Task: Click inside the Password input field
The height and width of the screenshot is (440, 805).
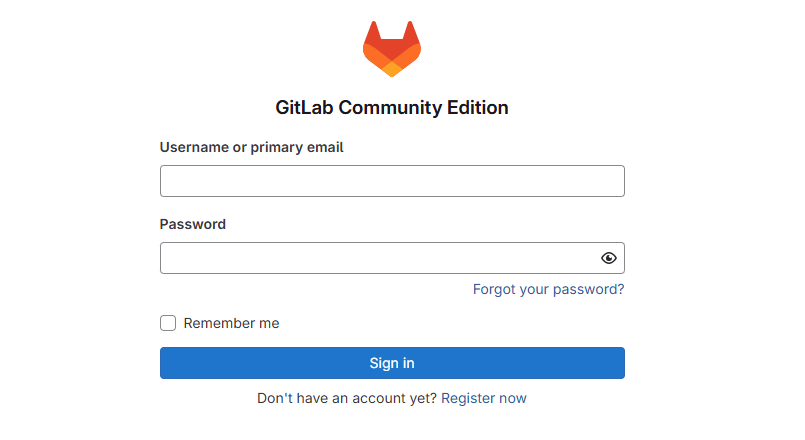Action: pos(380,258)
